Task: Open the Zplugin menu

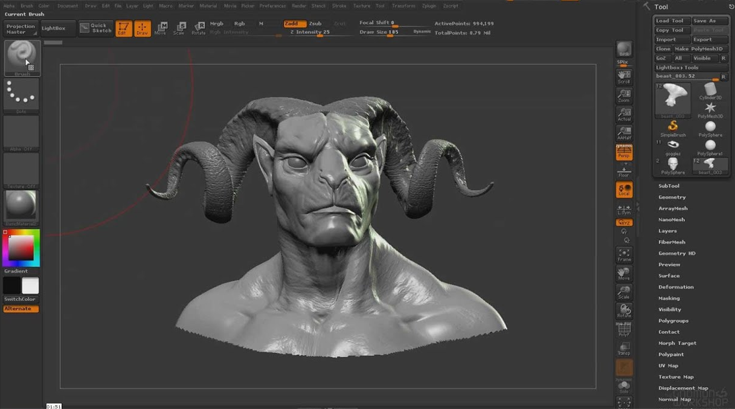Action: 429,6
